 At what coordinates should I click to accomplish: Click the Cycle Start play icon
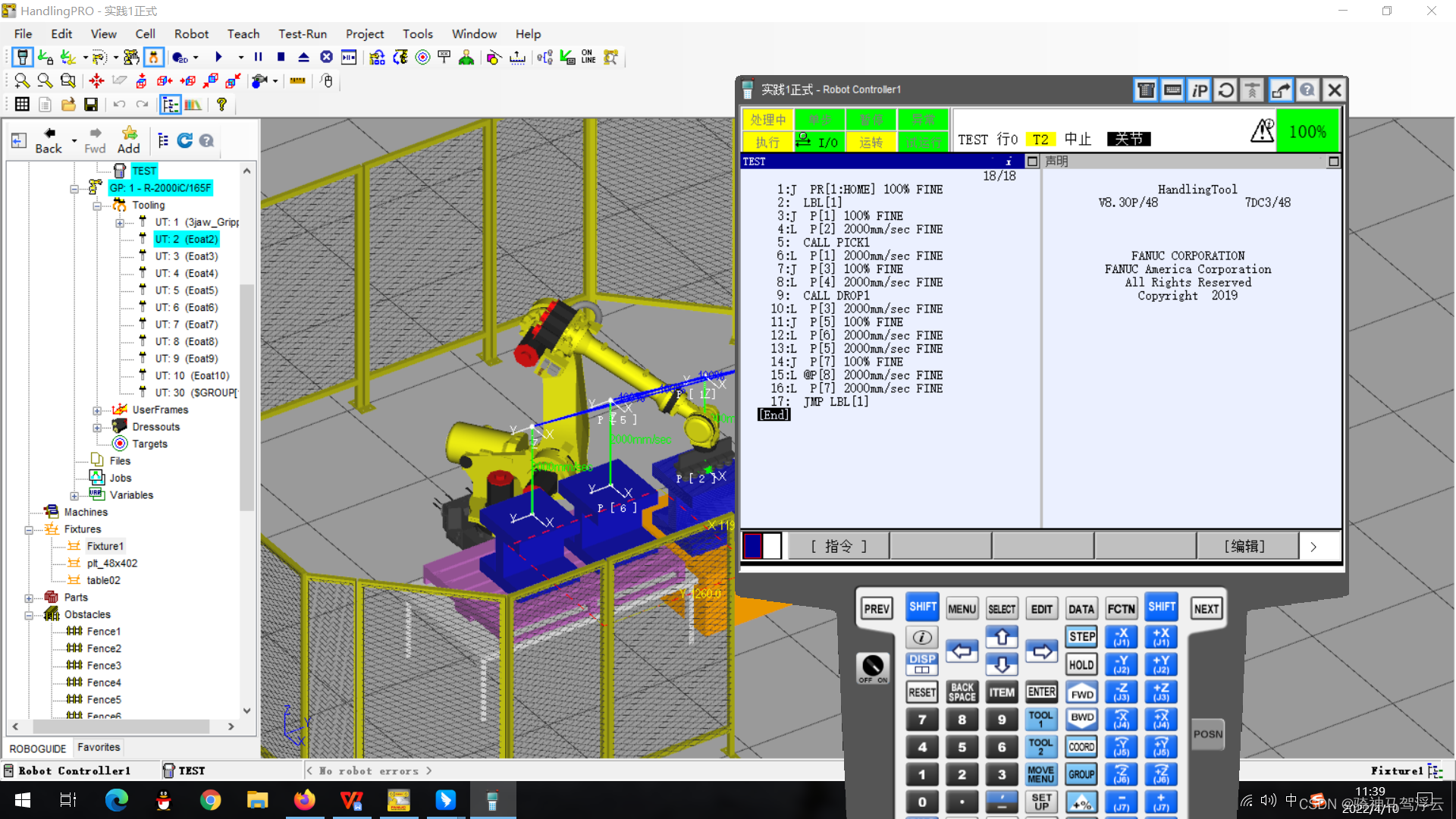pyautogui.click(x=218, y=57)
